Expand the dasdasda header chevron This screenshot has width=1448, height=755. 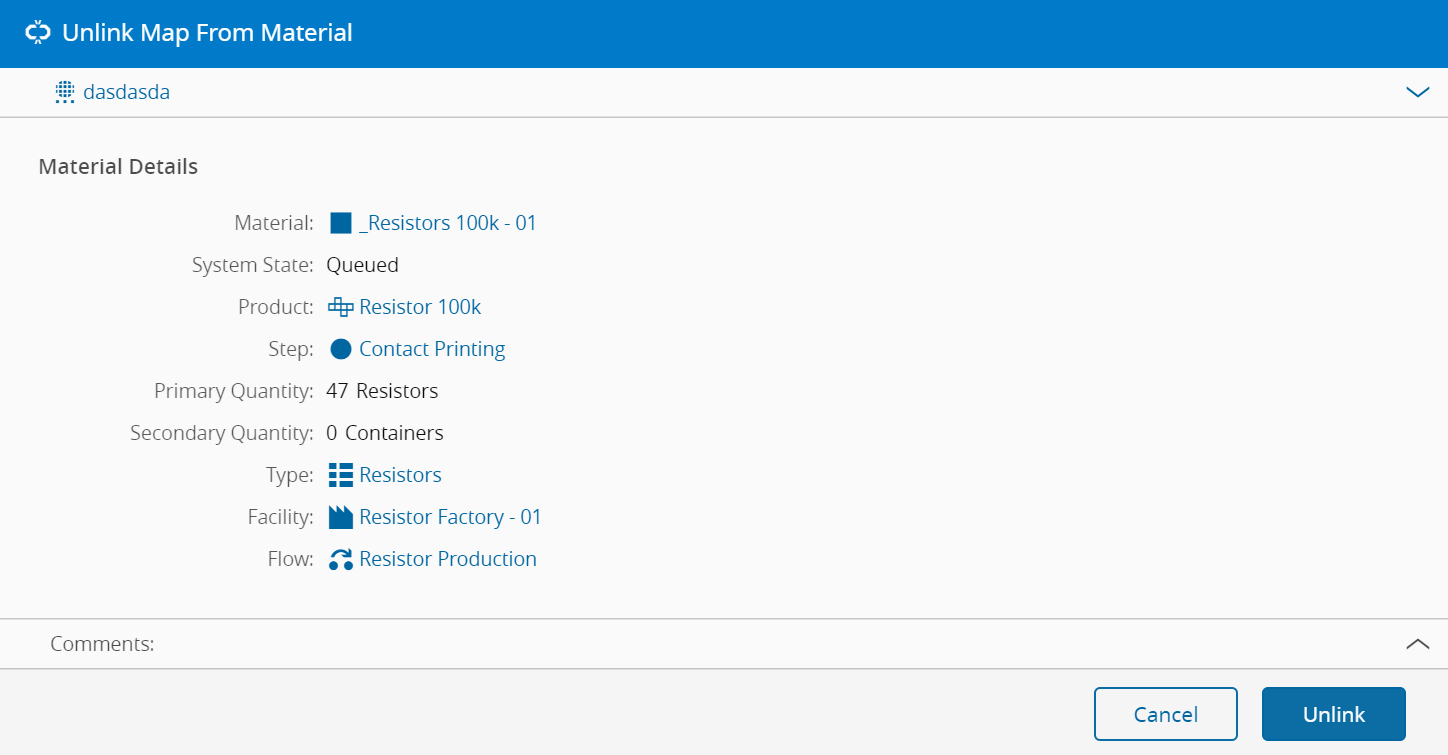click(1417, 93)
